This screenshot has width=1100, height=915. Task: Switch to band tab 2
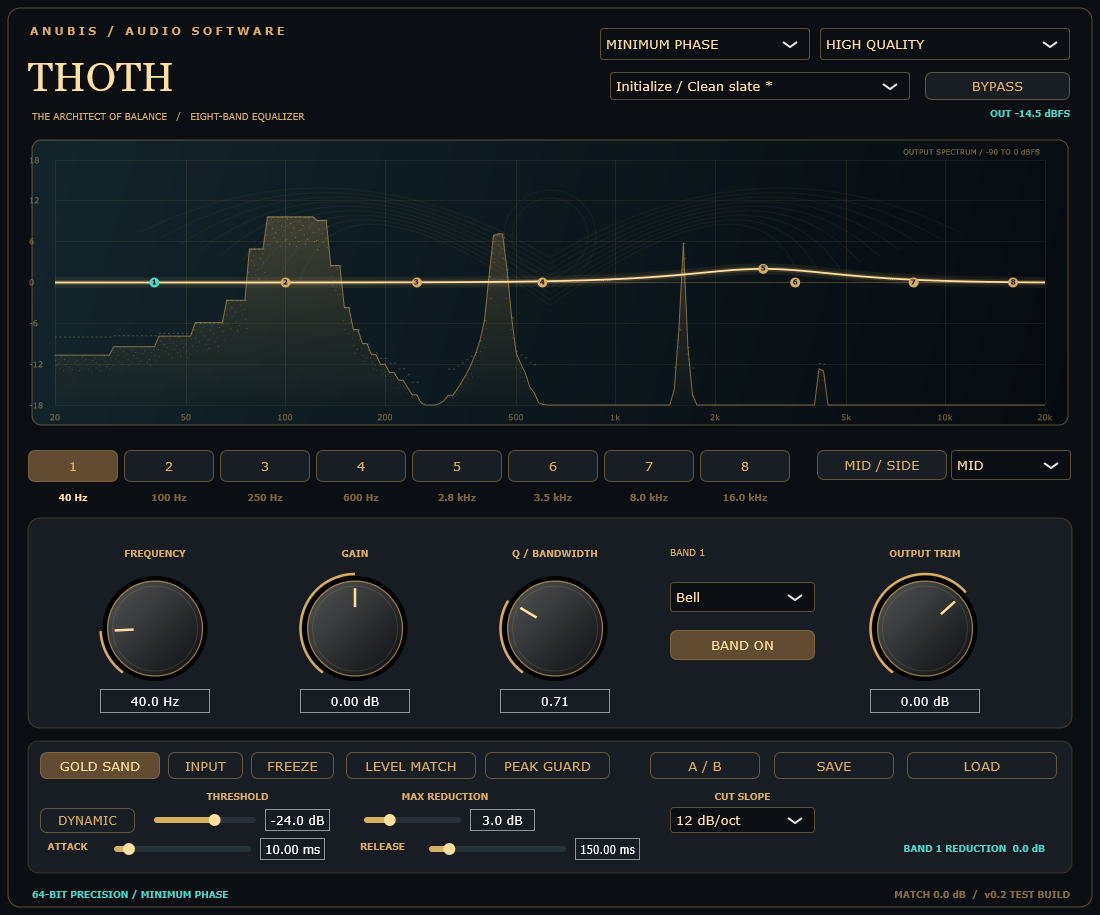tap(169, 466)
